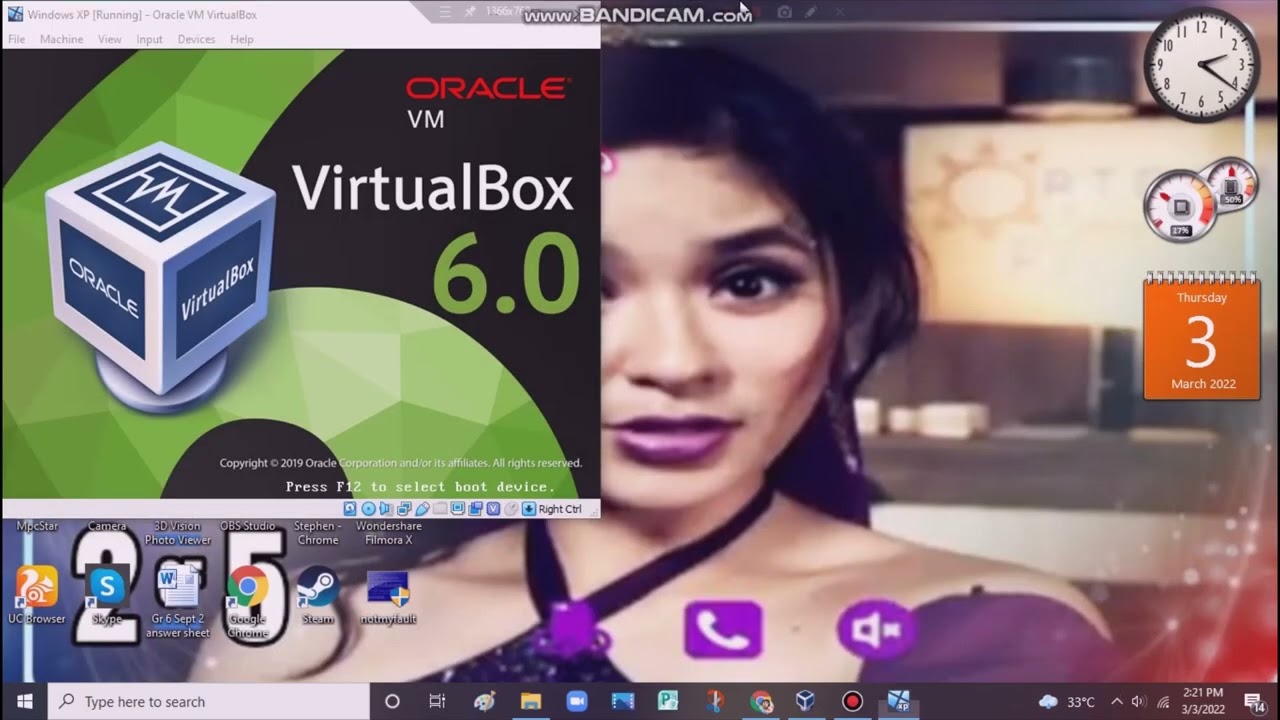Click the Stephen - Chrome desktop label

(x=318, y=533)
